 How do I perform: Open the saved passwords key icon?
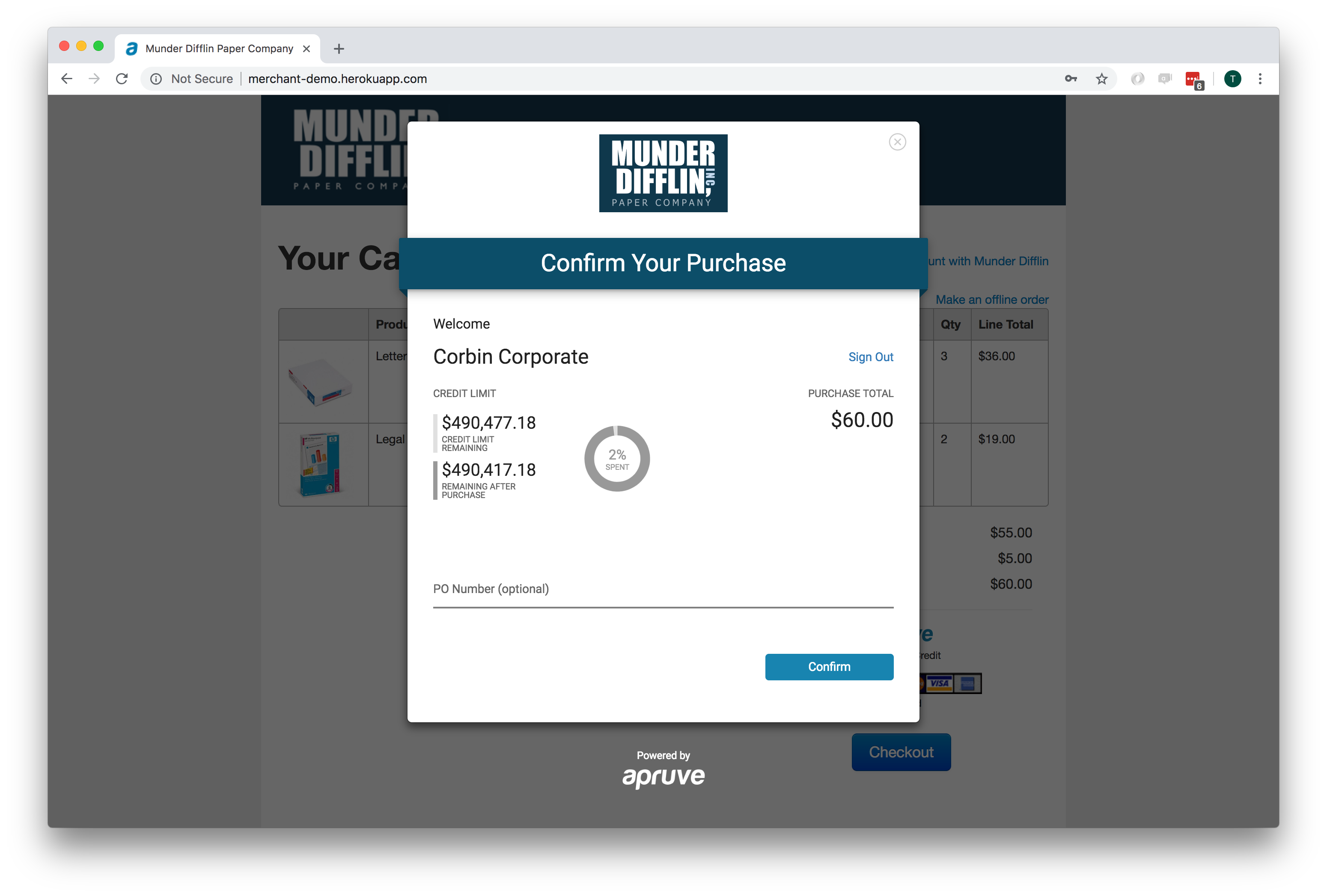[1071, 79]
